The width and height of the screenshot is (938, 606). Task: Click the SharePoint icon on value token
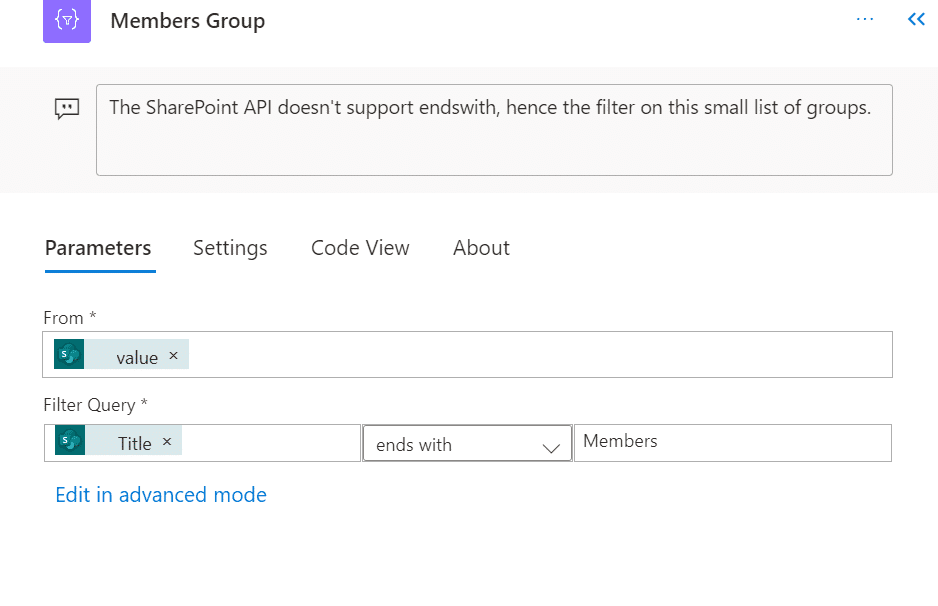click(69, 354)
